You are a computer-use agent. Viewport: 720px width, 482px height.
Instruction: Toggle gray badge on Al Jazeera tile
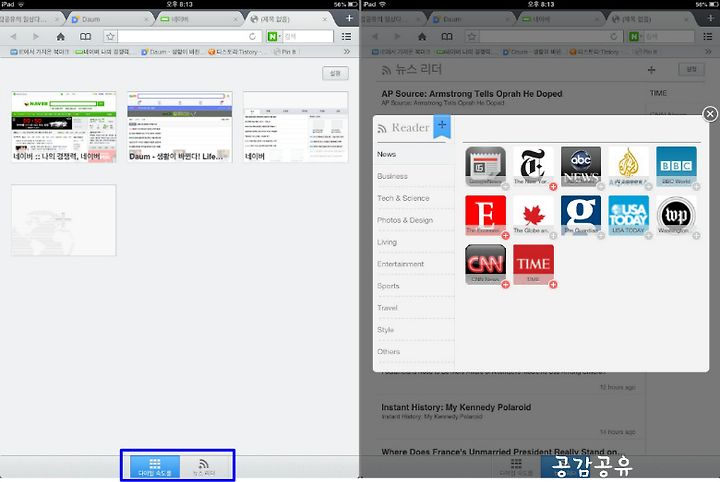tap(649, 187)
